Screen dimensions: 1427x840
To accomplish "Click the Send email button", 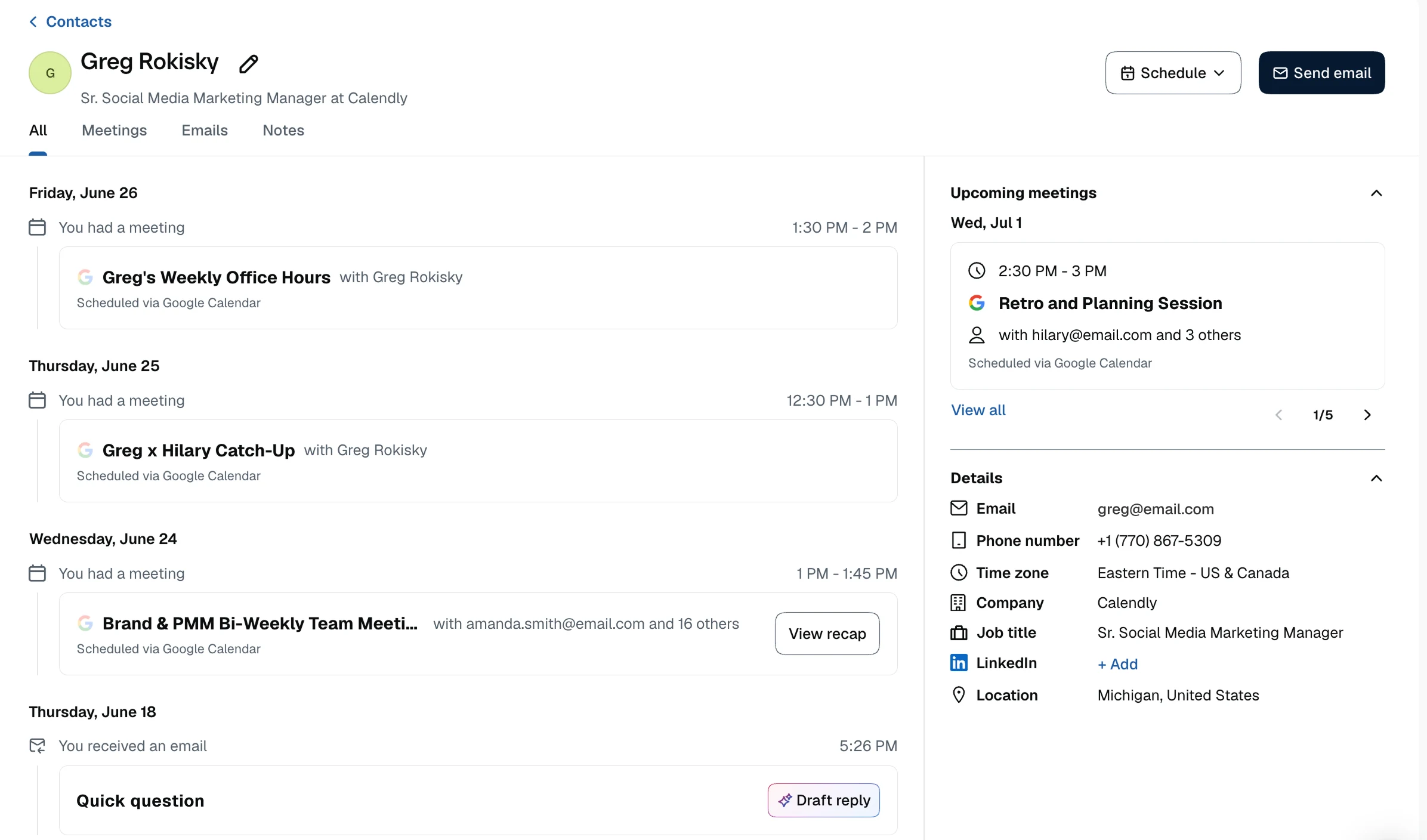I will pos(1321,73).
